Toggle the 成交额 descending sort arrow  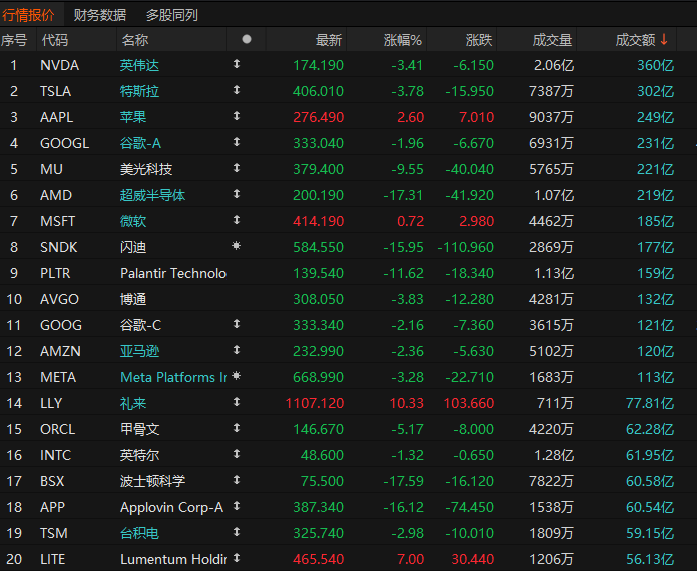click(x=664, y=40)
